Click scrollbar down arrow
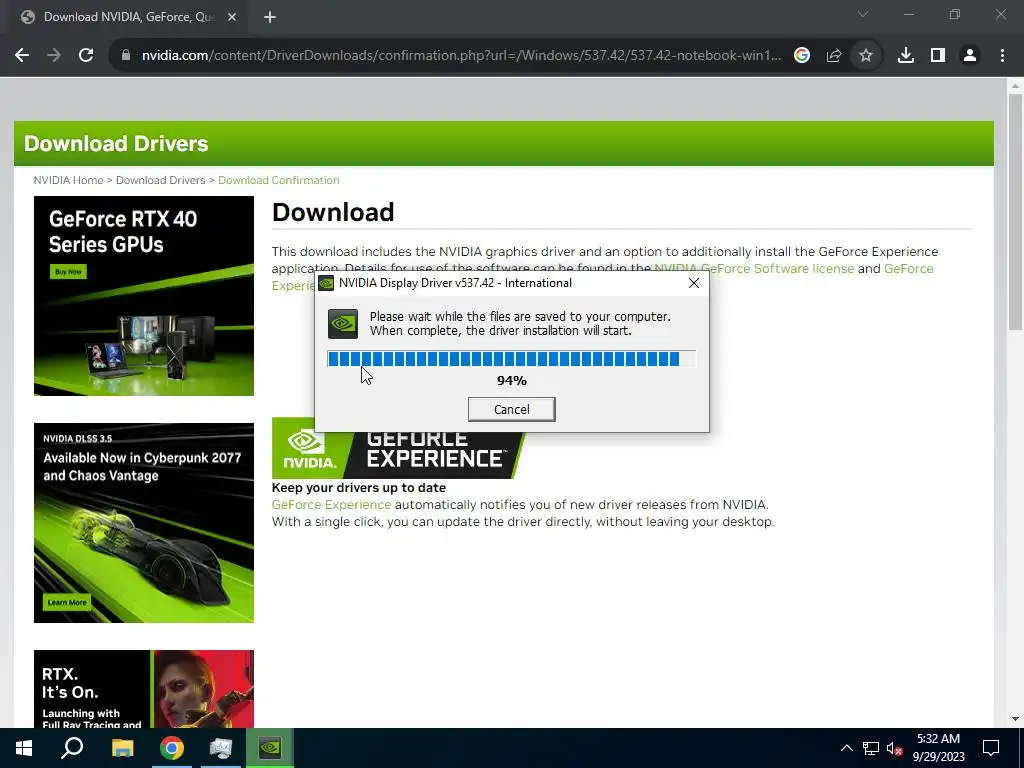1024x768 pixels. [x=1015, y=719]
